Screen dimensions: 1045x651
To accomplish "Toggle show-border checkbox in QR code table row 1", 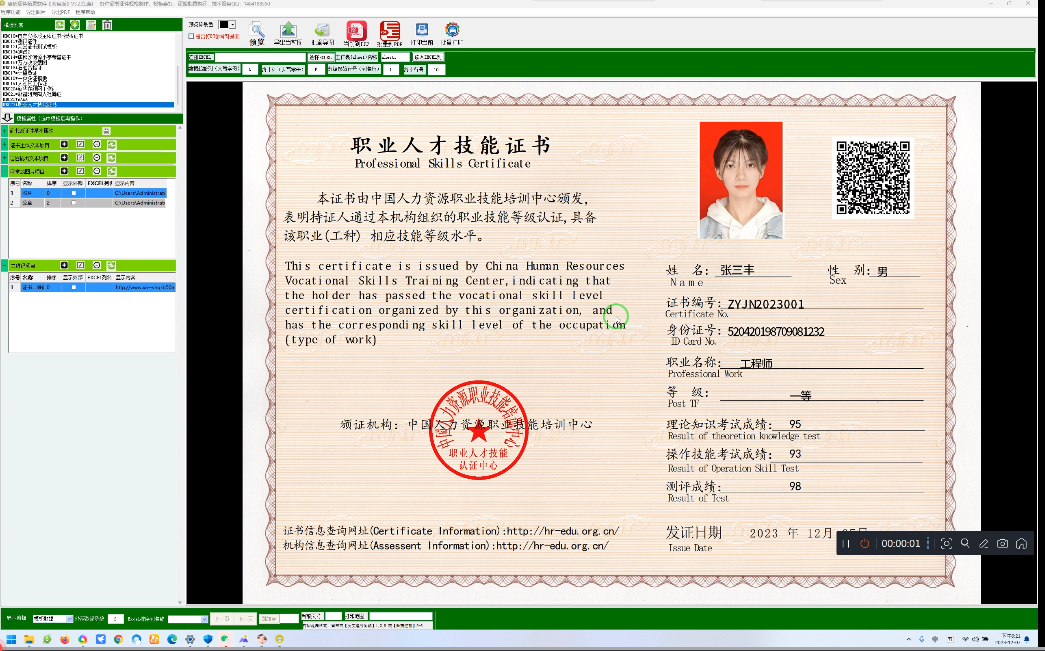I will pos(73,287).
